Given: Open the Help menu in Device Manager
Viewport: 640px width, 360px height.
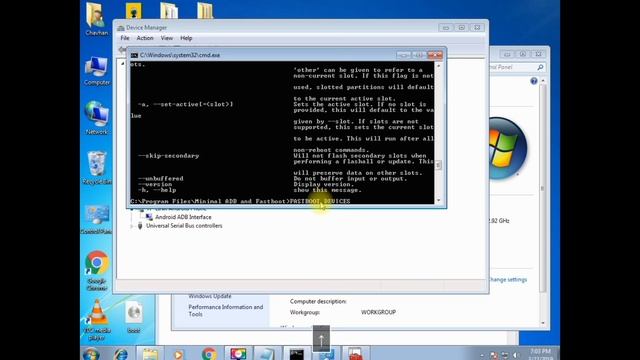Looking at the screenshot, I should (186, 38).
